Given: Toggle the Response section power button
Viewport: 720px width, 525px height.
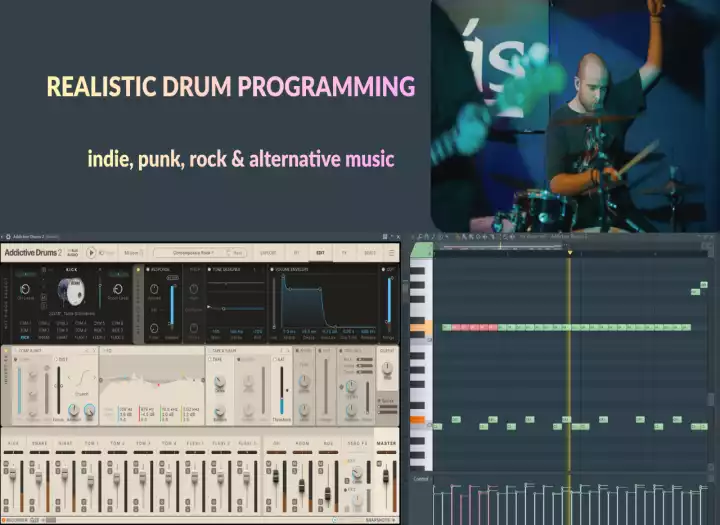Looking at the screenshot, I should tap(148, 270).
